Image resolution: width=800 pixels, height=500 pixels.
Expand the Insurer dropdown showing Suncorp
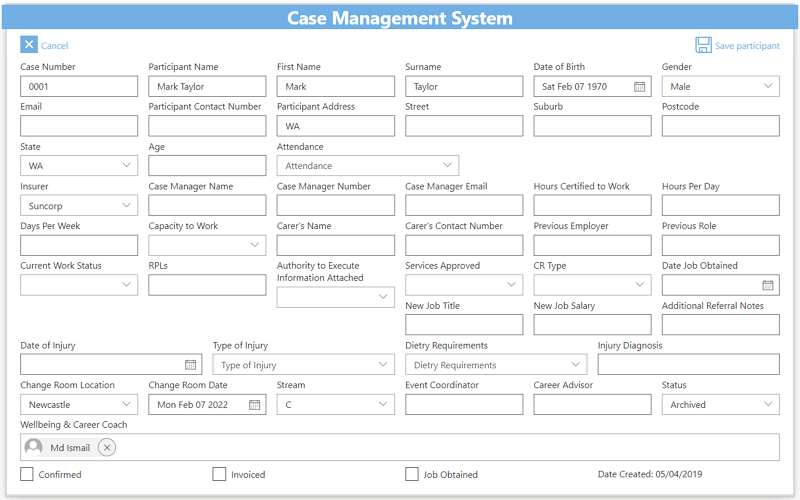(79, 206)
